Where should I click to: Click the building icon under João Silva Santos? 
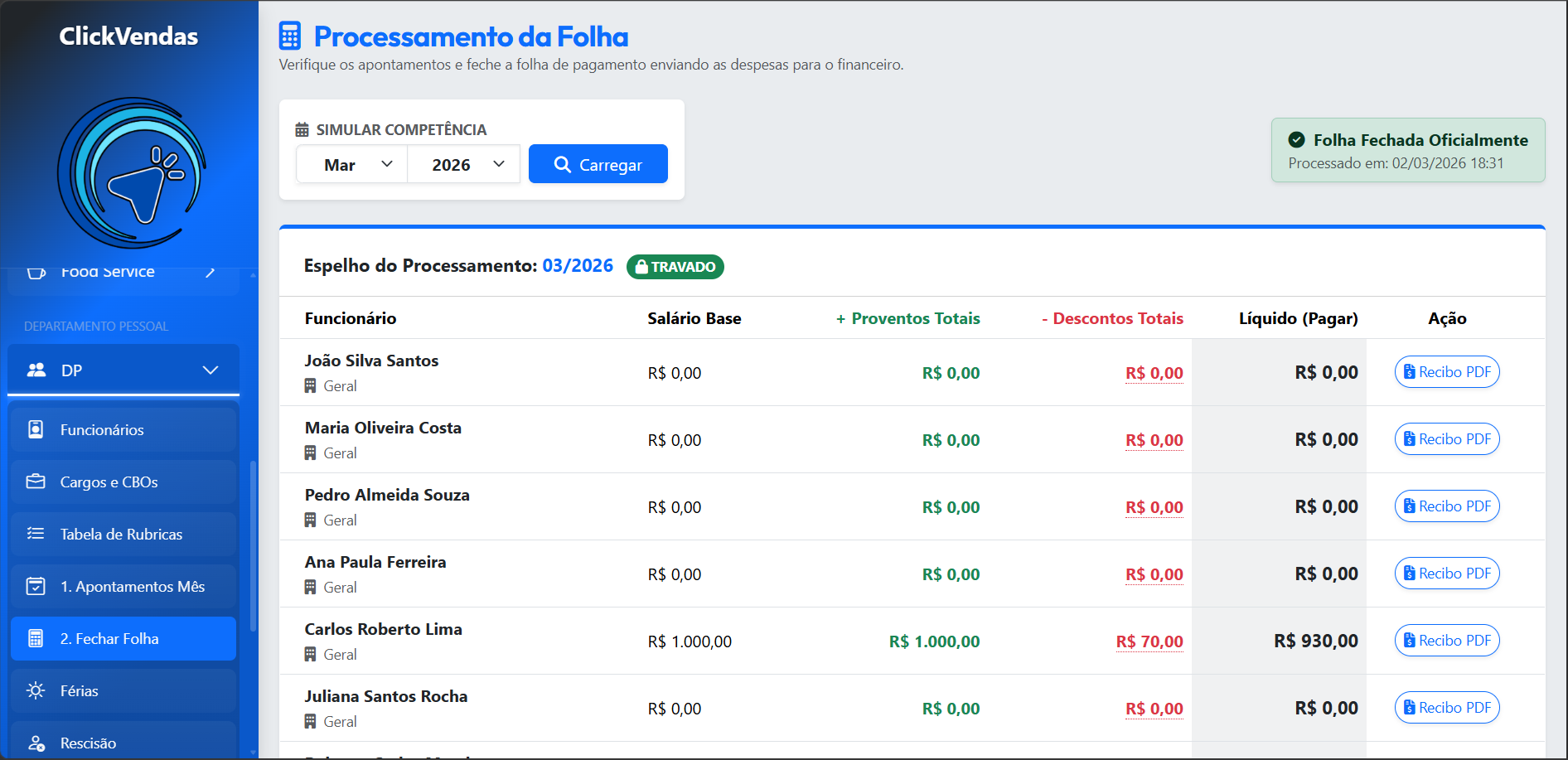(x=311, y=385)
